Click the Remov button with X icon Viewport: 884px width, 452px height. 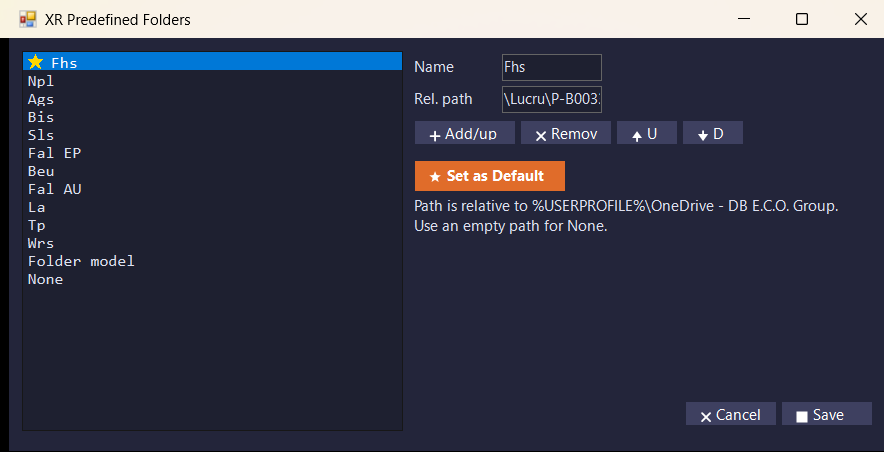tap(565, 133)
